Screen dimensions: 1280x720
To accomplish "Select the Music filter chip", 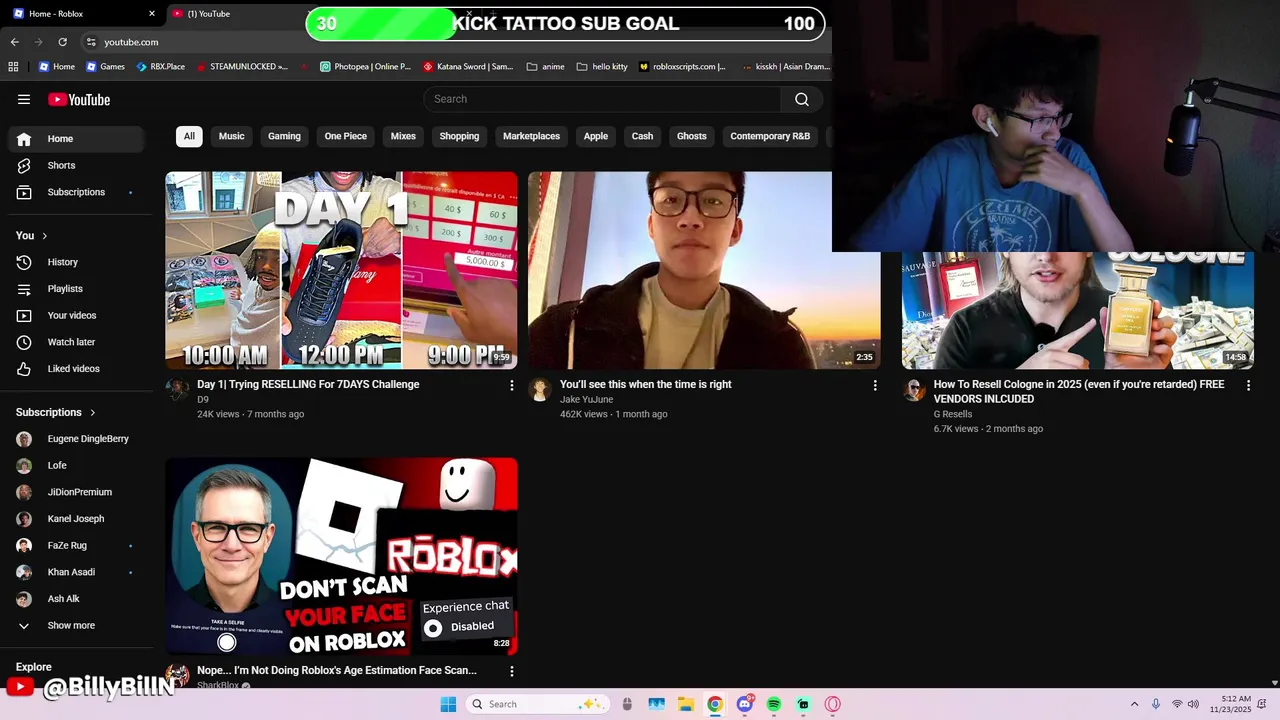I will pyautogui.click(x=232, y=136).
